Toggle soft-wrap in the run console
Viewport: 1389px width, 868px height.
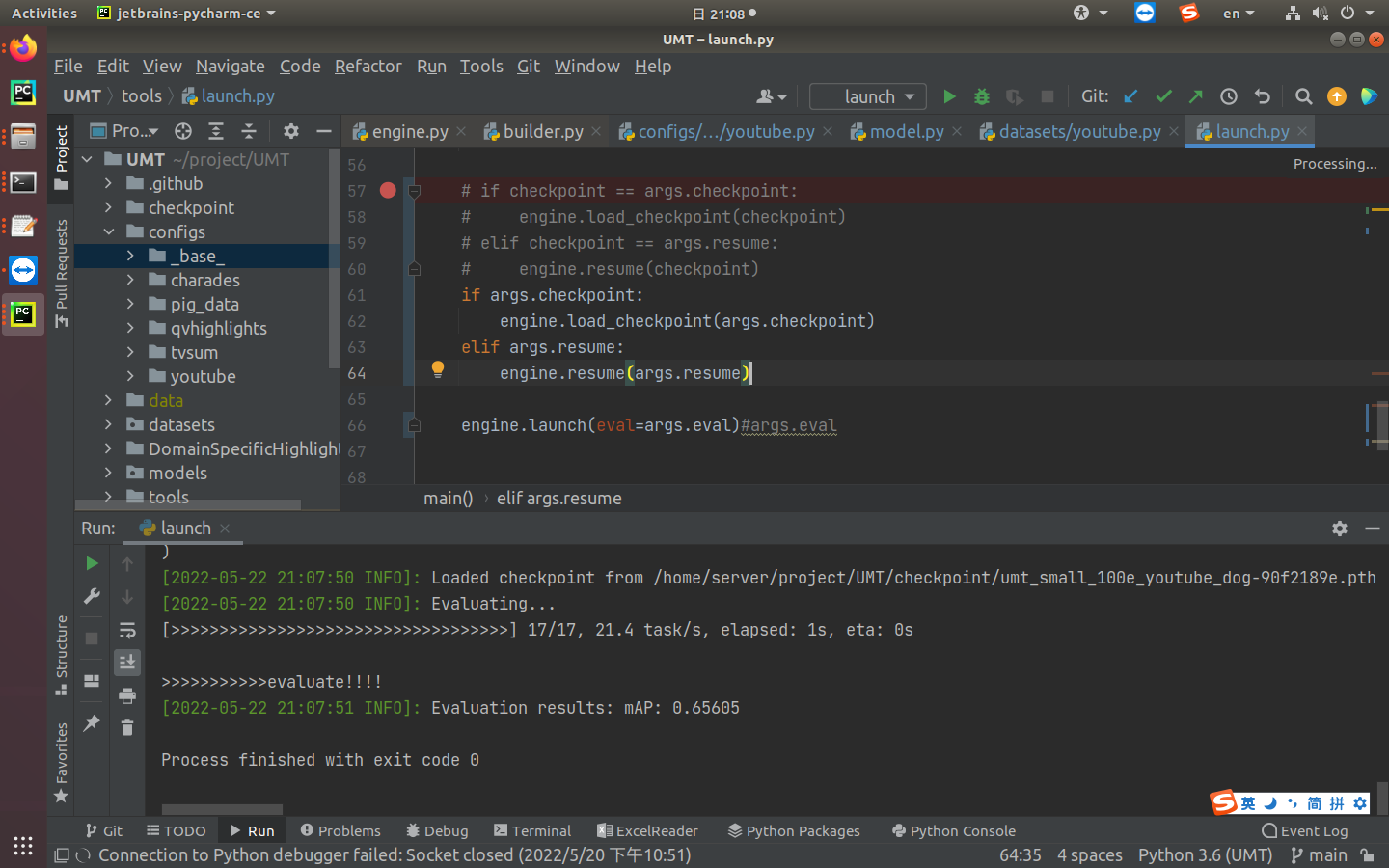pos(127,630)
